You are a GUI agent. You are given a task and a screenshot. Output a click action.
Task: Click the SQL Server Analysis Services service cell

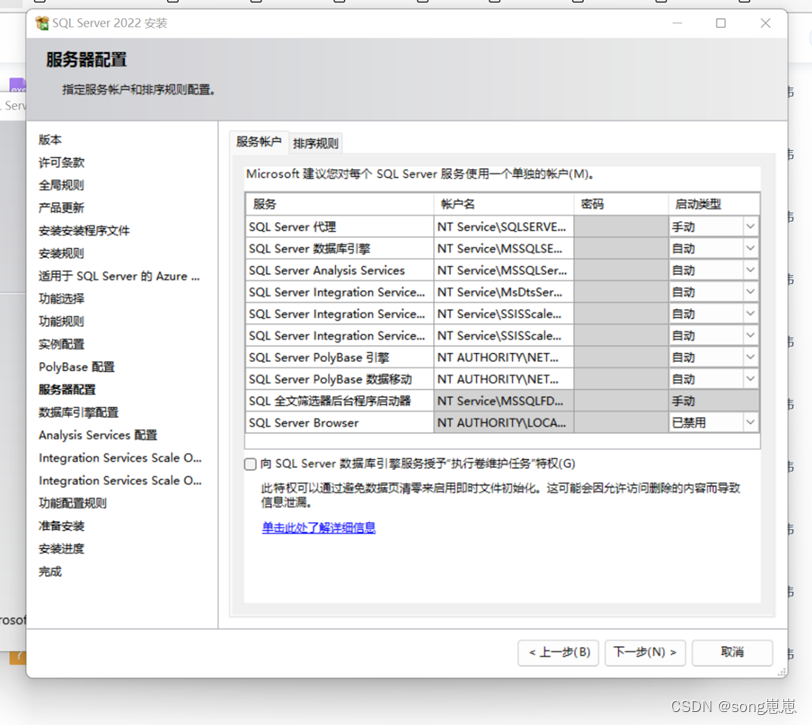(x=340, y=270)
